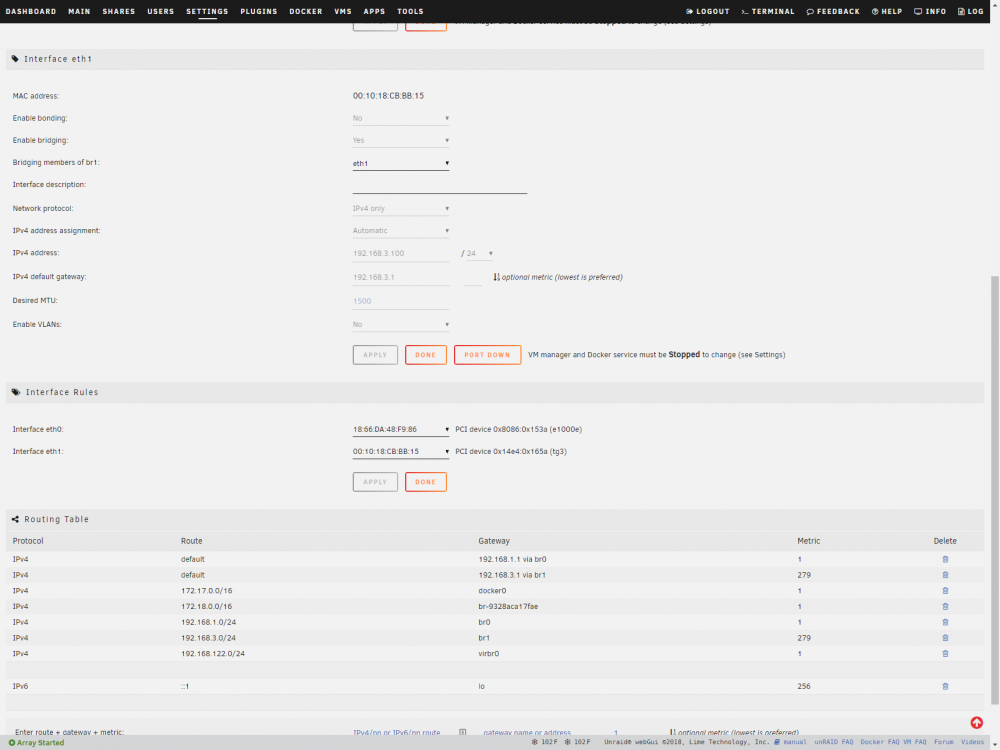Open the Forum link
Viewport: 1000px width, 750px height.
944,742
